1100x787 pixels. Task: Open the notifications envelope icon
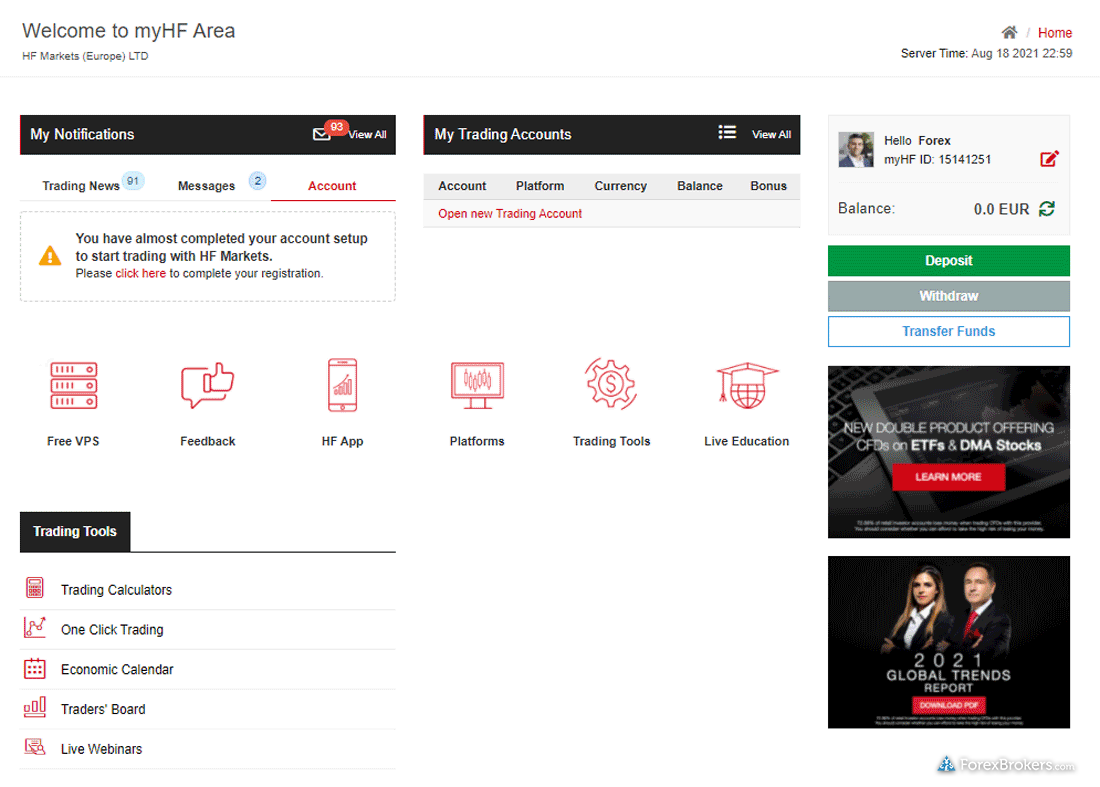(321, 134)
